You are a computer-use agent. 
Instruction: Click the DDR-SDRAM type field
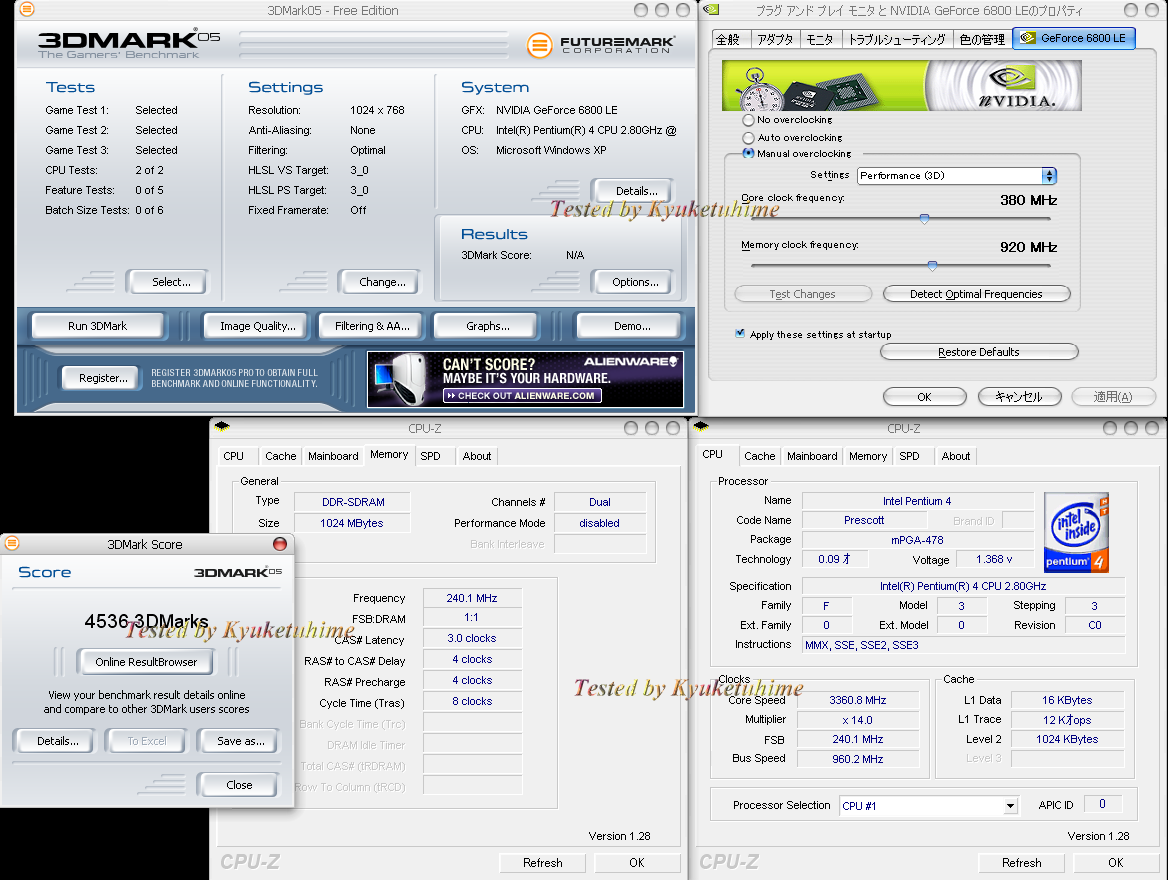tap(352, 502)
